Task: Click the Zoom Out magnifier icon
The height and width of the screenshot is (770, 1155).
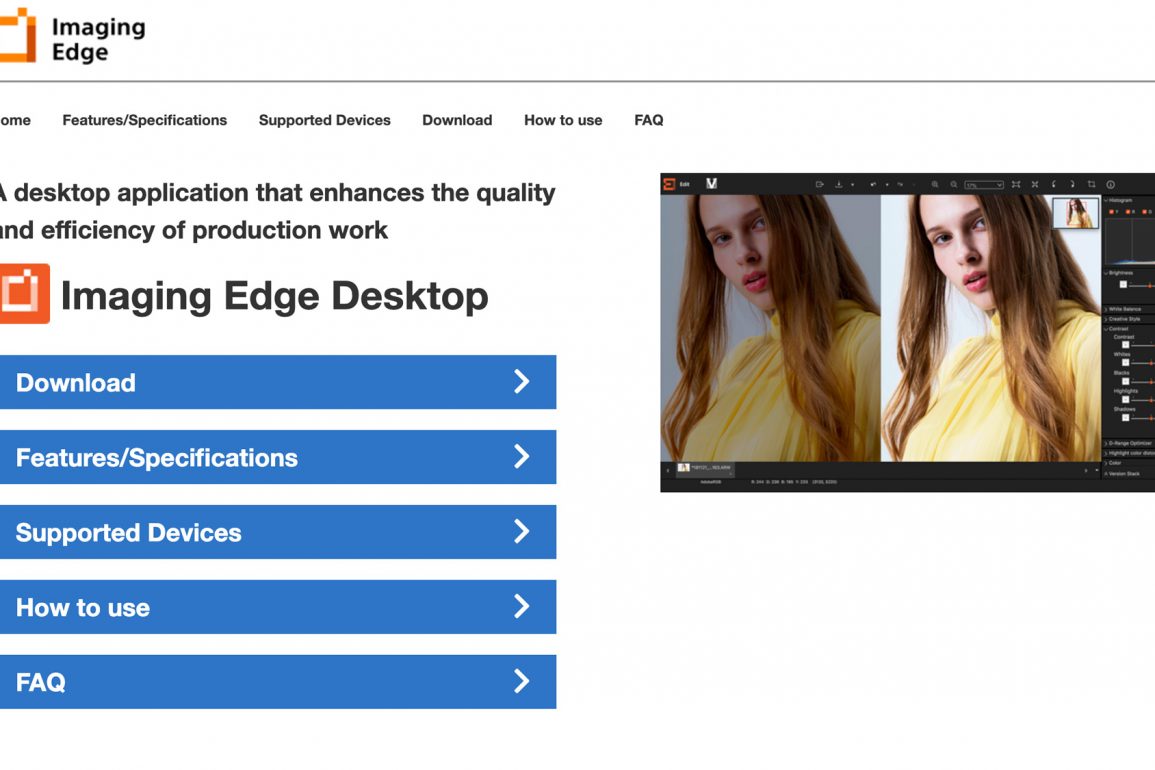Action: point(955,184)
